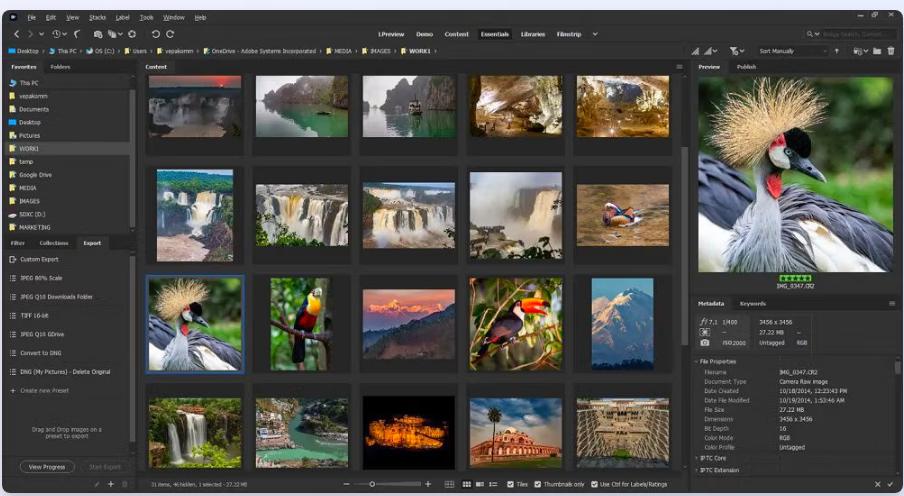Click the Go back navigation arrow

point(16,34)
